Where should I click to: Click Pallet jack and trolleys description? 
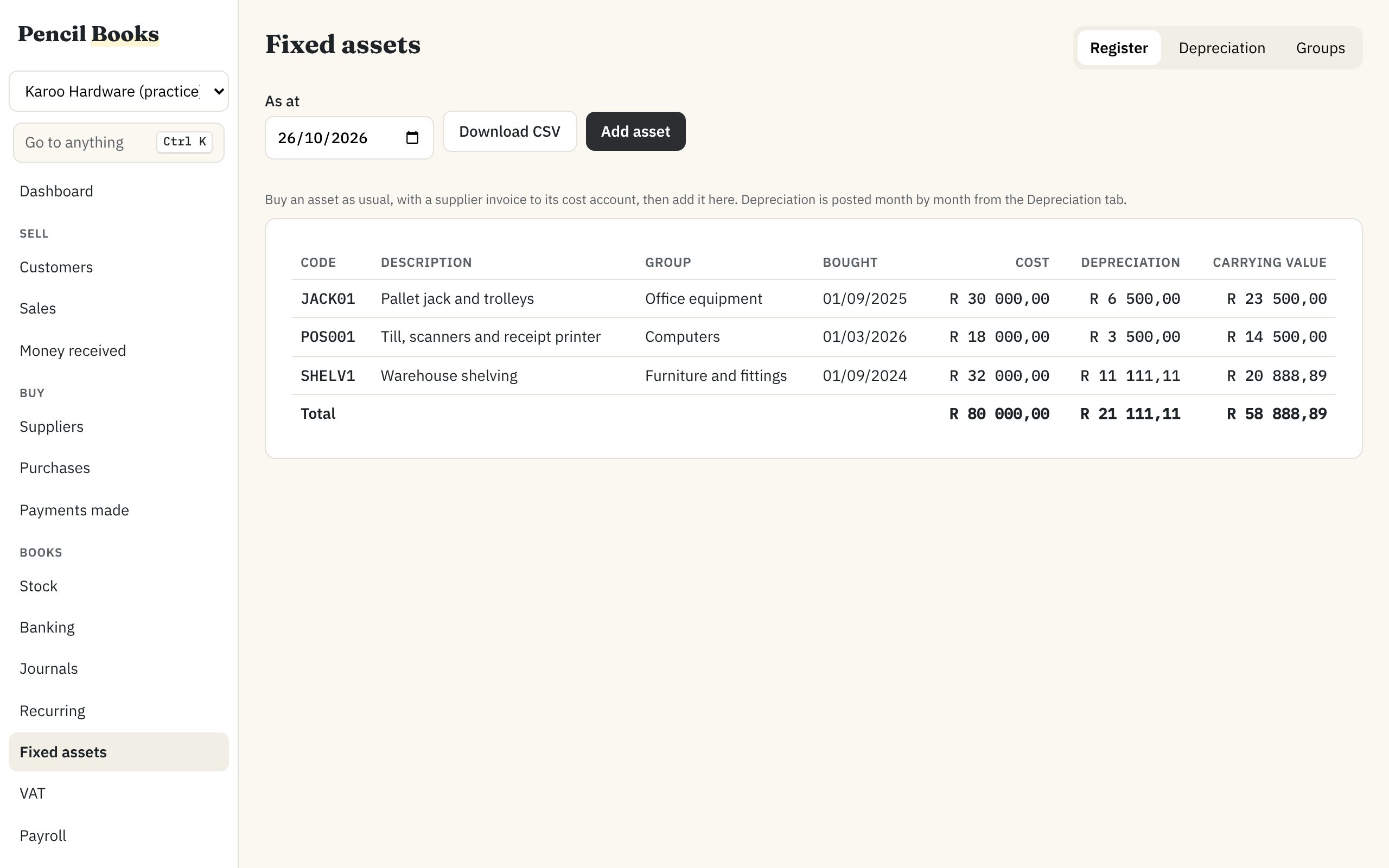(x=457, y=298)
